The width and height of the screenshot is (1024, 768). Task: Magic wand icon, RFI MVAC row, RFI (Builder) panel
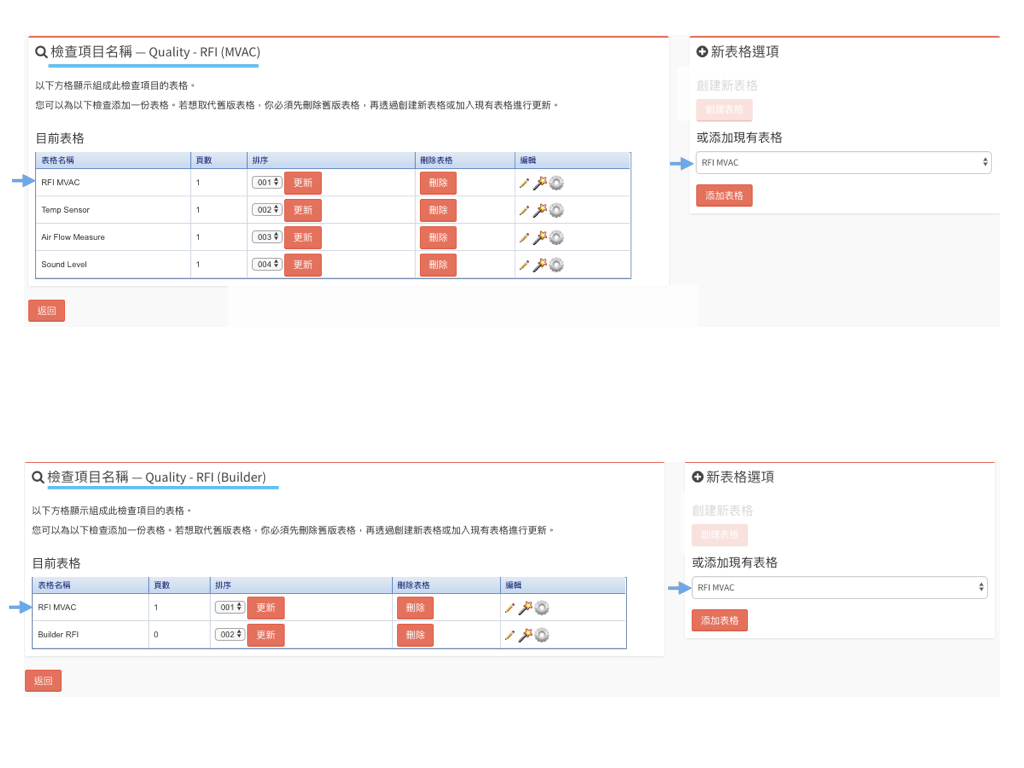(525, 608)
